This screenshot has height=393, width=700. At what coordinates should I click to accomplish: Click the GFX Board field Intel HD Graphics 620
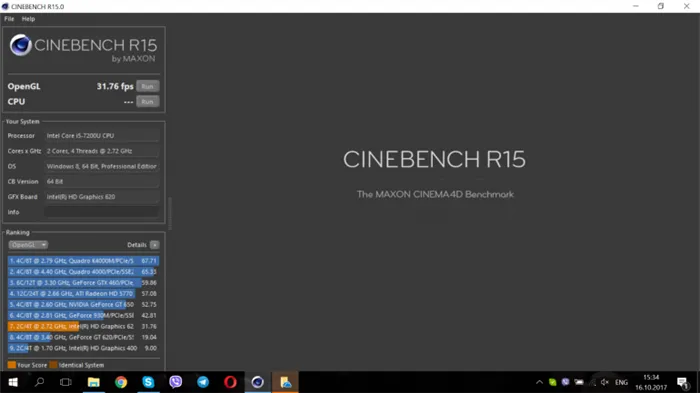point(102,197)
